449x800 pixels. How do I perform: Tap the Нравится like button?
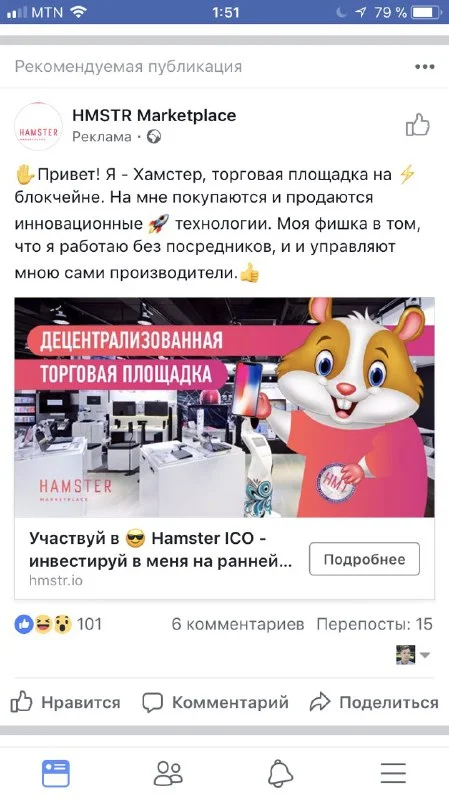coord(65,703)
